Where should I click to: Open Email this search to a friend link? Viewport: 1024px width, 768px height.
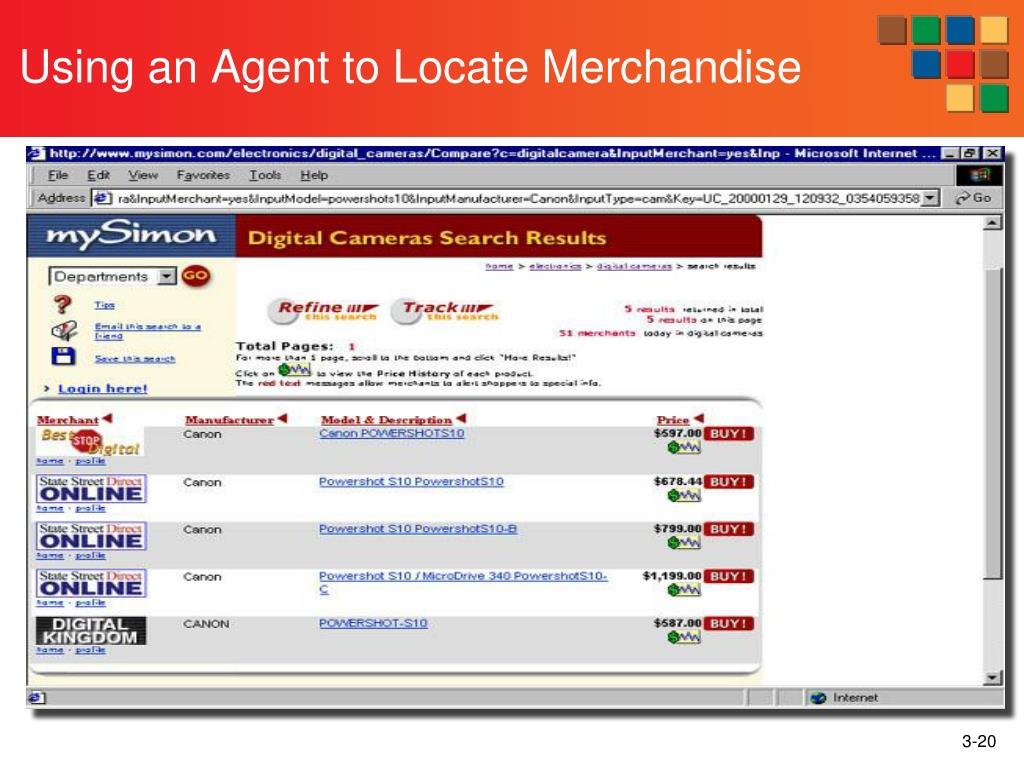(148, 330)
